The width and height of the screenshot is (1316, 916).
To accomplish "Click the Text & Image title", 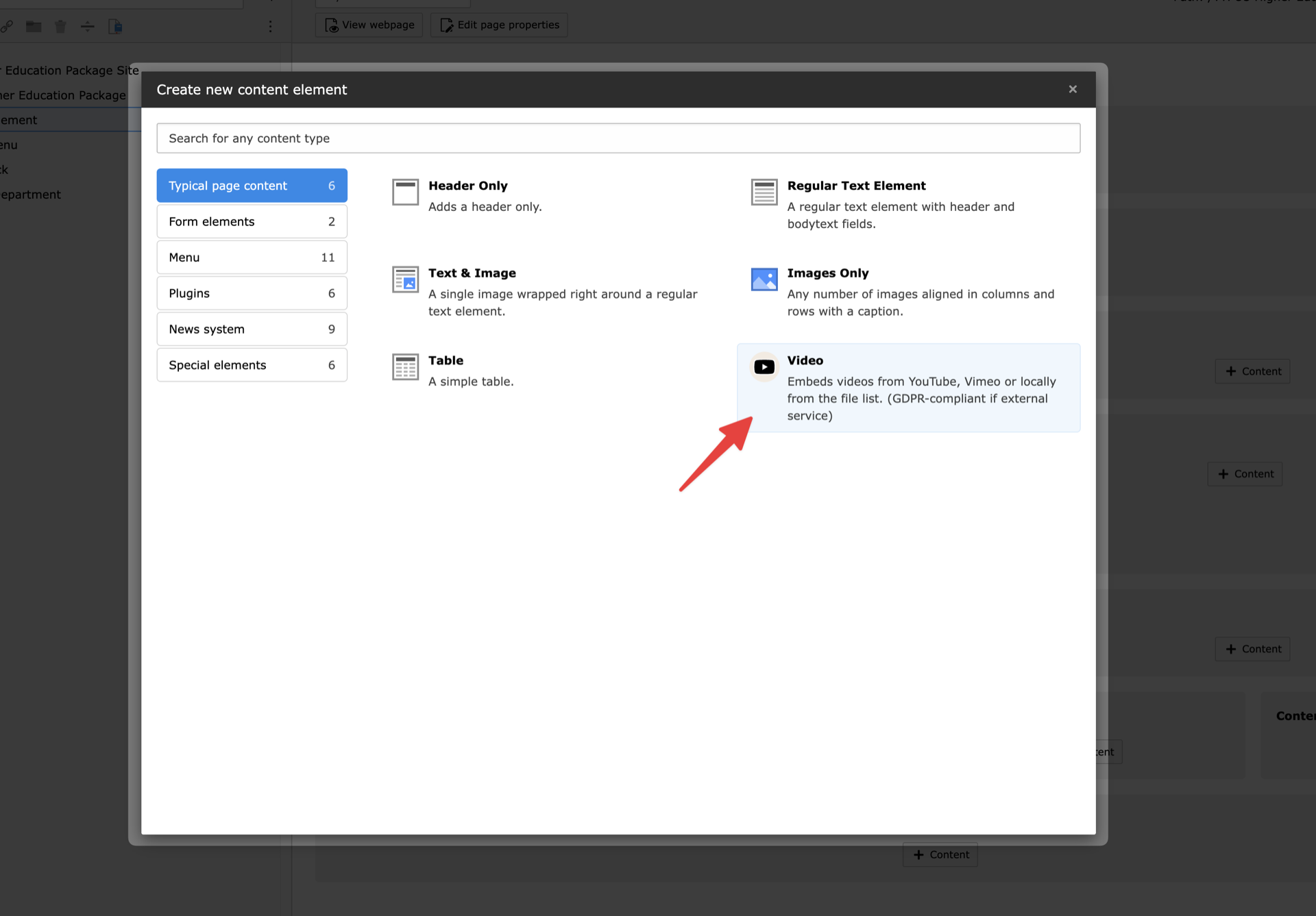I will tap(472, 273).
